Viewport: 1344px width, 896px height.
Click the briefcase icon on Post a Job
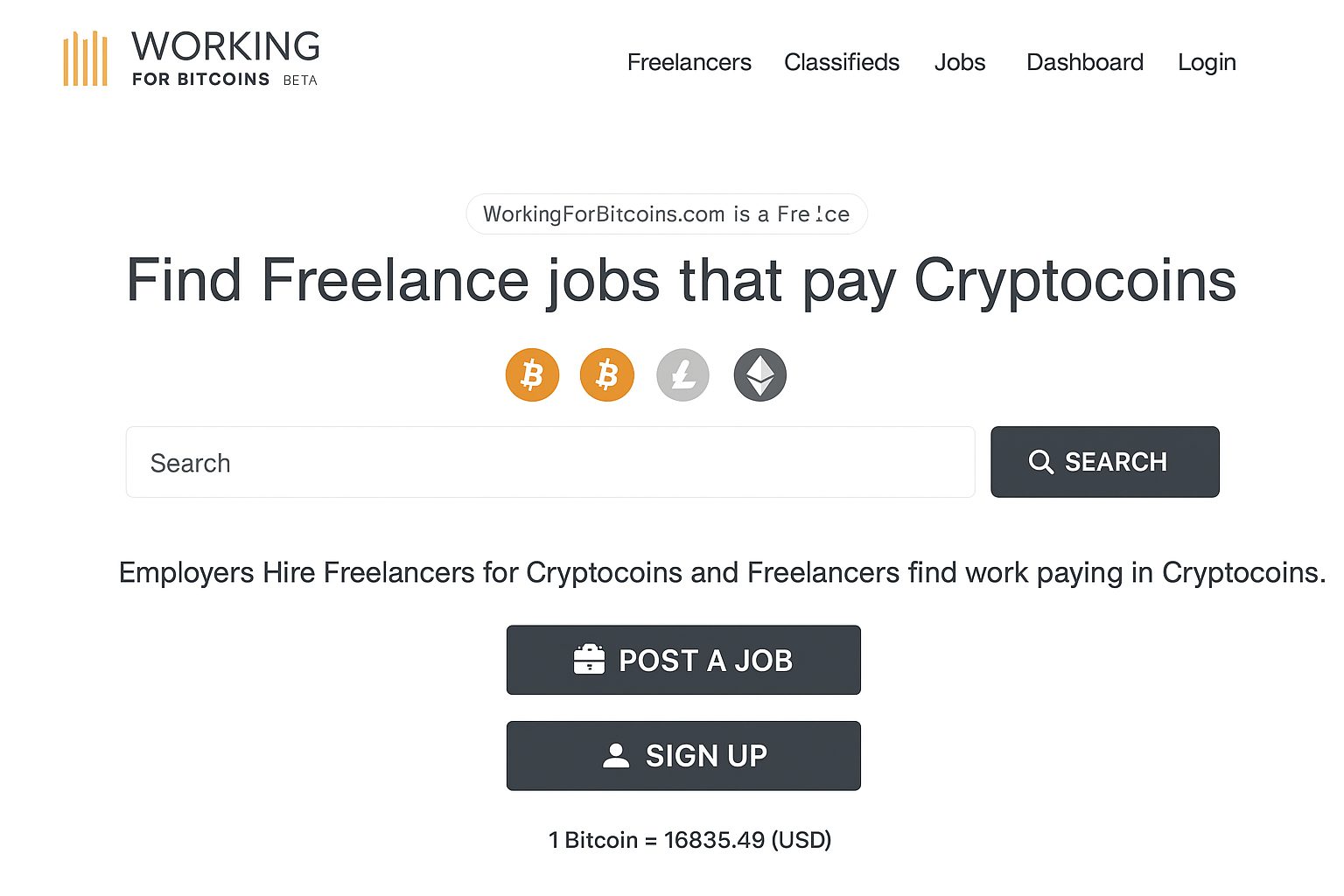589,660
